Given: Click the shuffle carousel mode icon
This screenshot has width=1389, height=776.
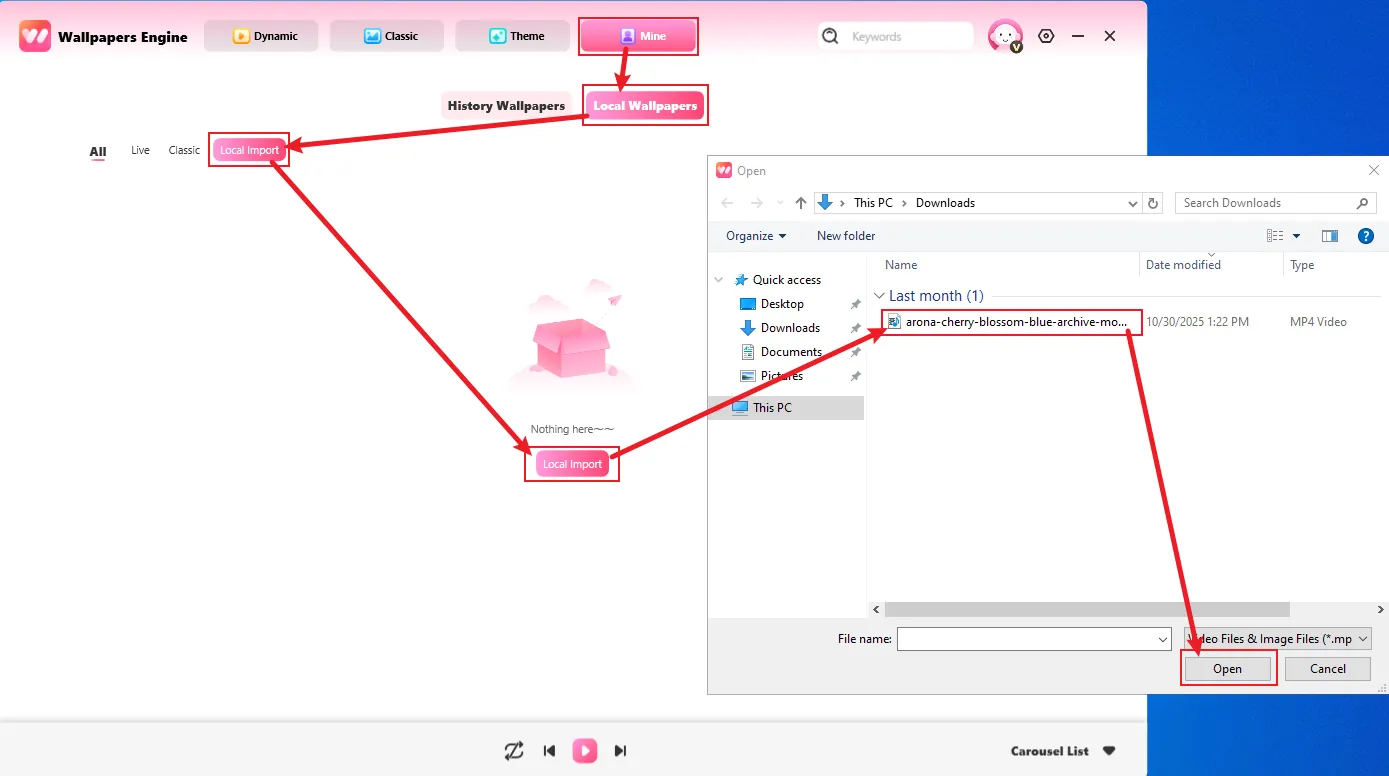Looking at the screenshot, I should click(514, 751).
